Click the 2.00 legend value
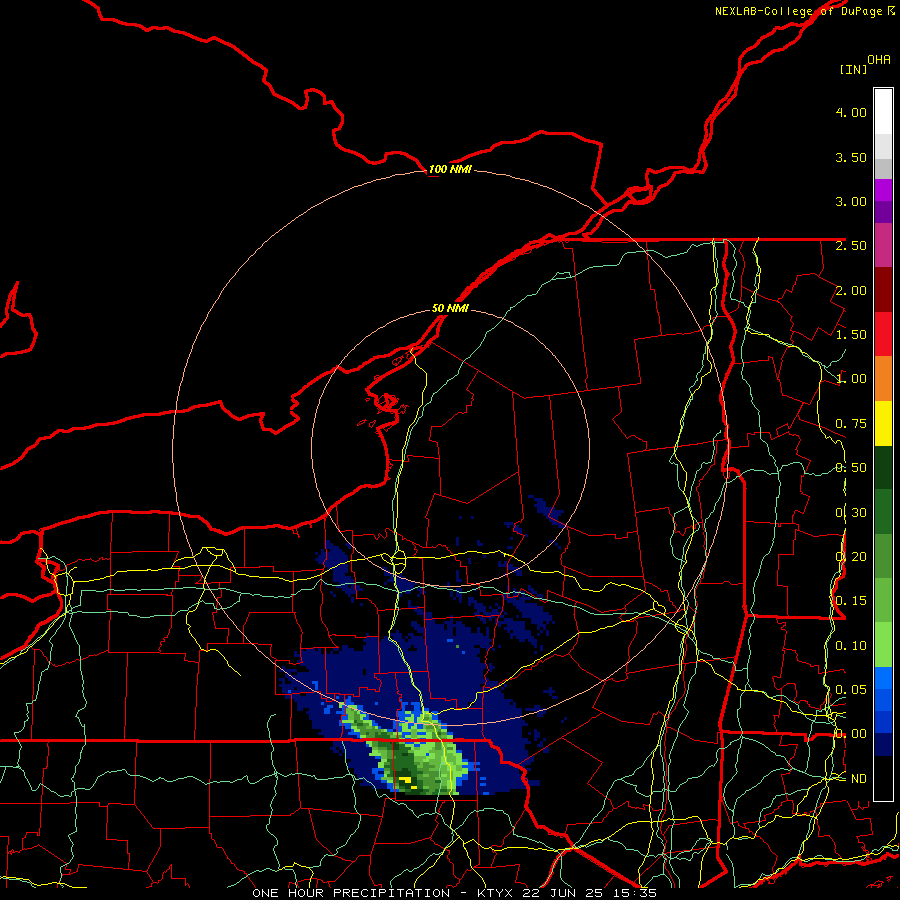 click(851, 290)
